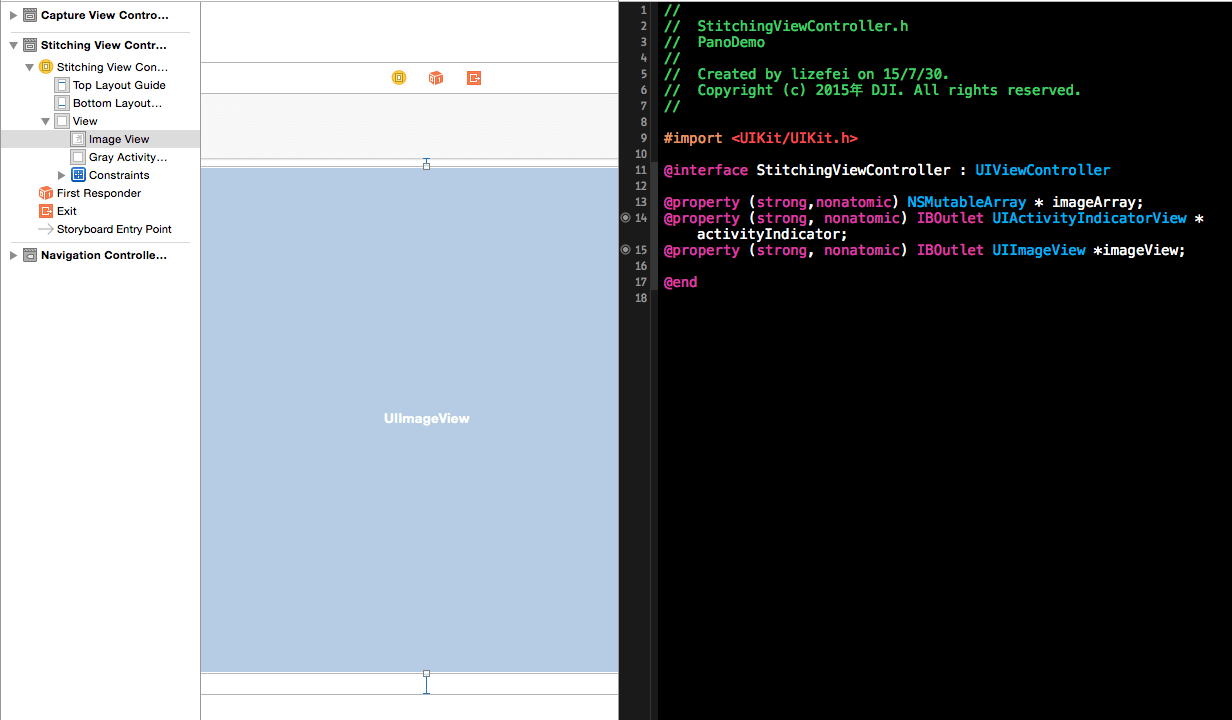The image size is (1232, 720).
Task: Click the First Responder icon in outline
Action: point(46,193)
